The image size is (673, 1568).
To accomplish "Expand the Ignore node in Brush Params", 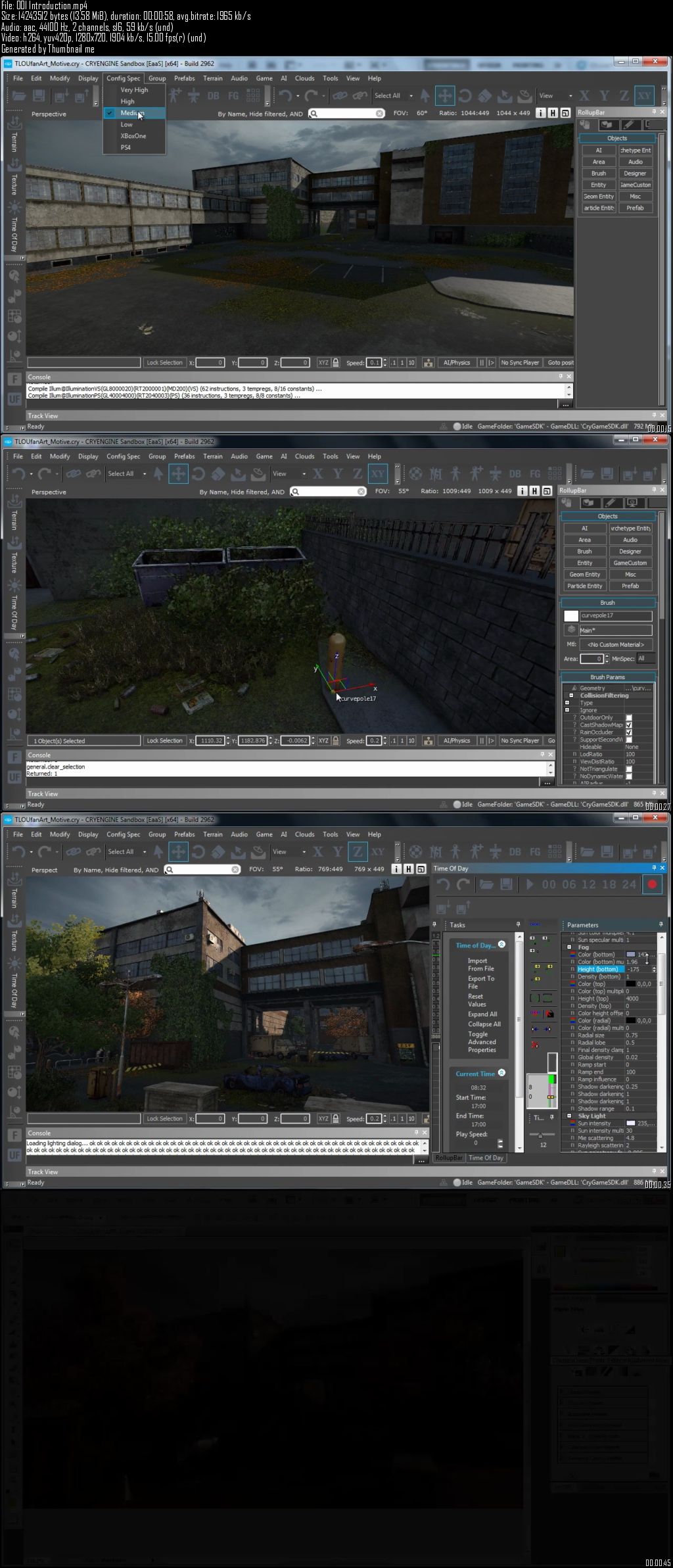I will click(x=567, y=710).
